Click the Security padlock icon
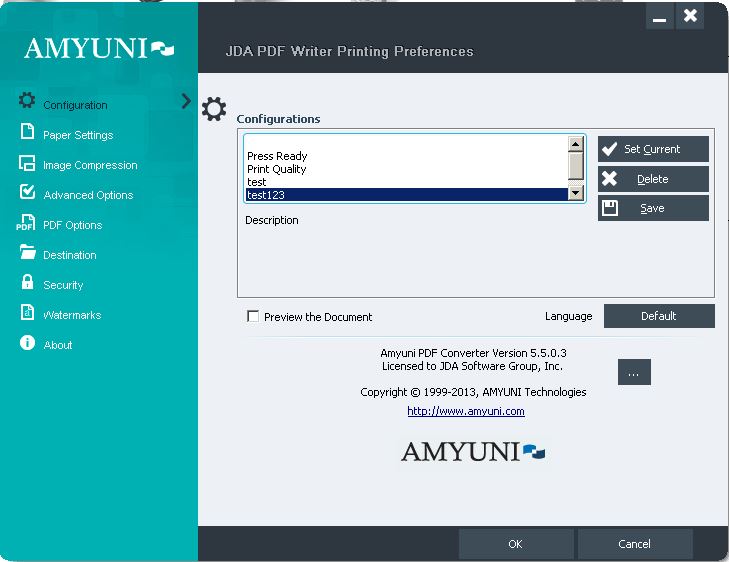Image resolution: width=729 pixels, height=562 pixels. coord(27,282)
